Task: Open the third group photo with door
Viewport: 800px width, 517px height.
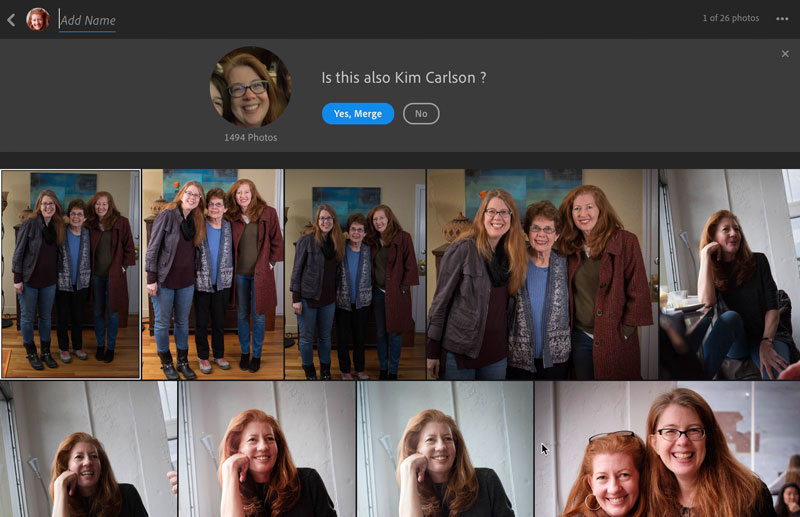Action: click(x=355, y=274)
